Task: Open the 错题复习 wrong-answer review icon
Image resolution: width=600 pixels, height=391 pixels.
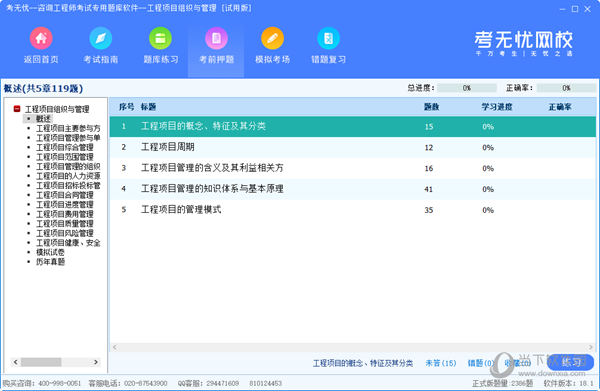Action: click(328, 38)
